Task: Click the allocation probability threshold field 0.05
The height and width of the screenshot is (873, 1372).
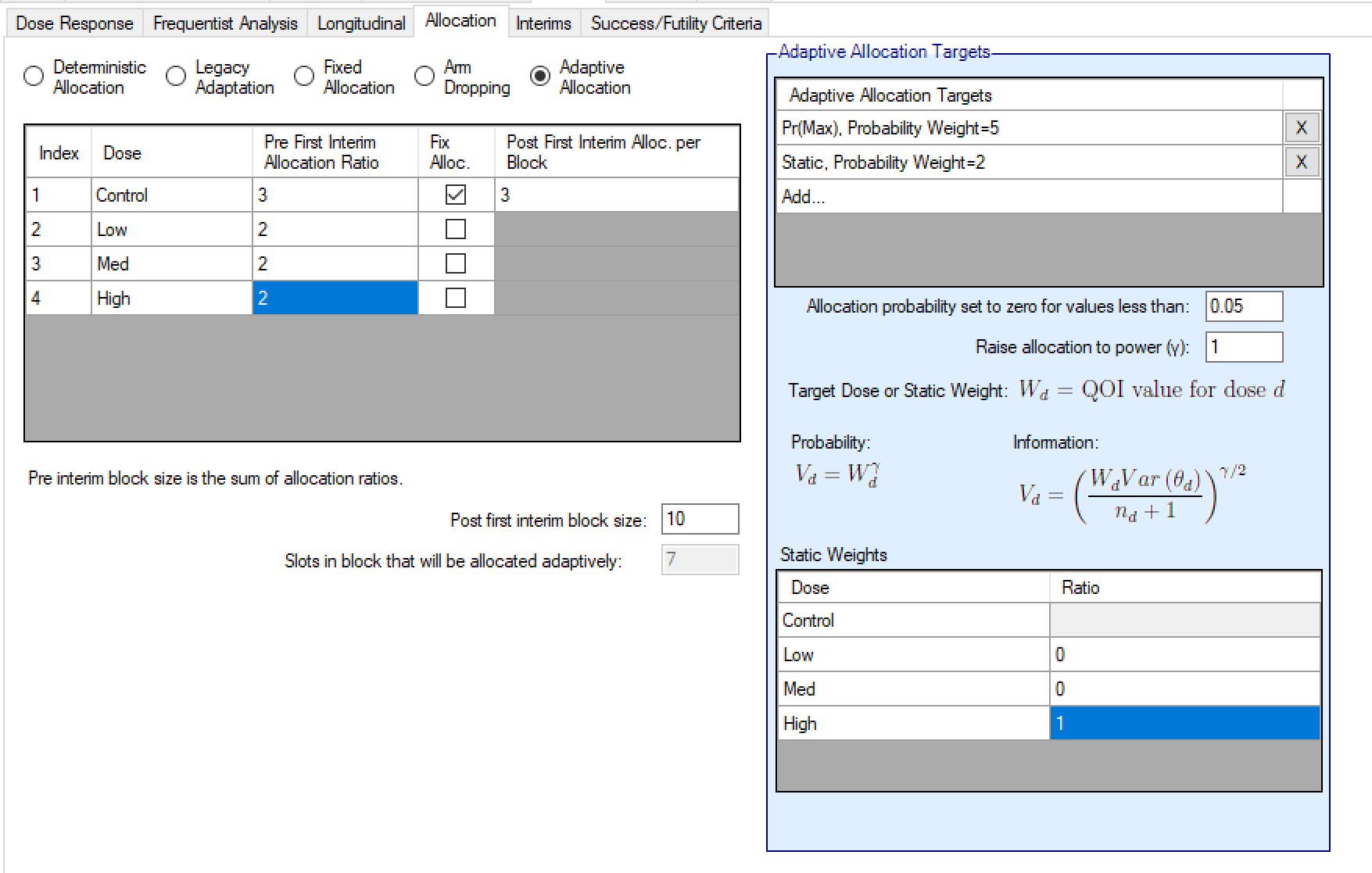Action: coord(1243,306)
